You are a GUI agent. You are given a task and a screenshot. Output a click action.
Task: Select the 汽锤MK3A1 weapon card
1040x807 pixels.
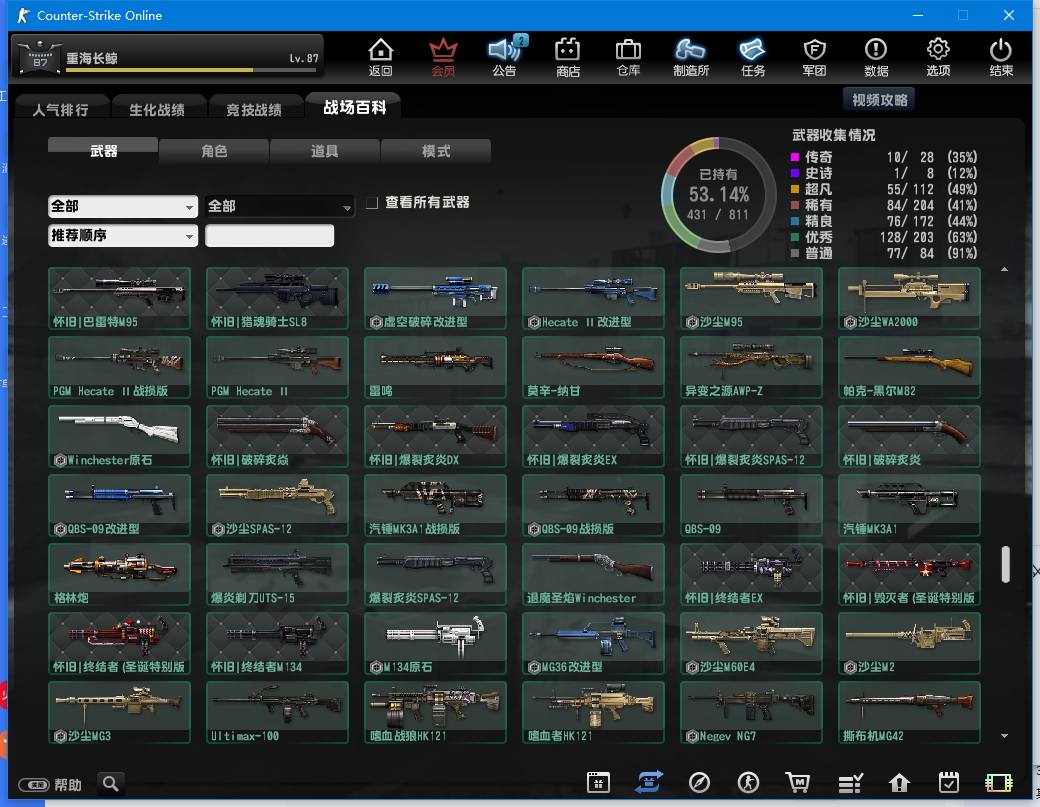pos(909,505)
